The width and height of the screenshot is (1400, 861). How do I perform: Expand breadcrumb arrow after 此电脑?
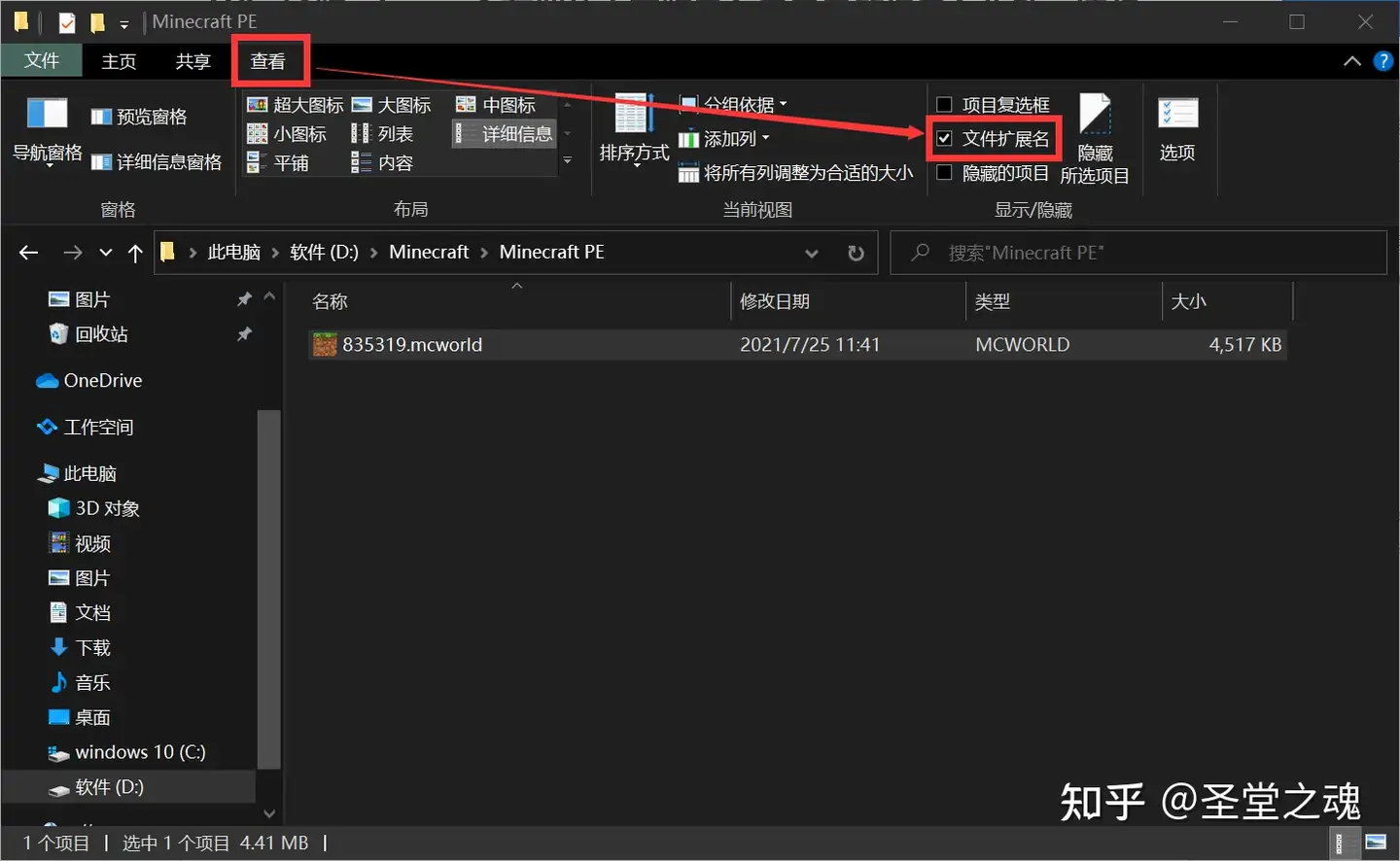pos(275,253)
